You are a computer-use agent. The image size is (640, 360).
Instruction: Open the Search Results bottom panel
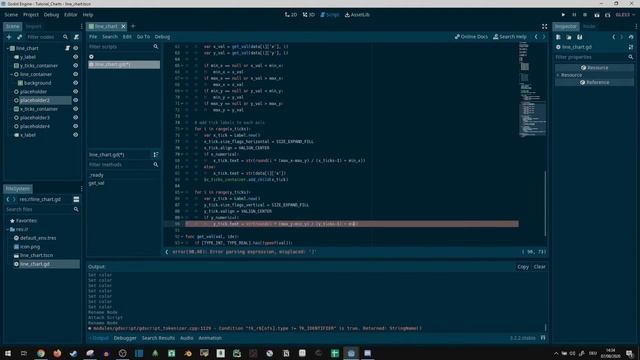[158, 338]
